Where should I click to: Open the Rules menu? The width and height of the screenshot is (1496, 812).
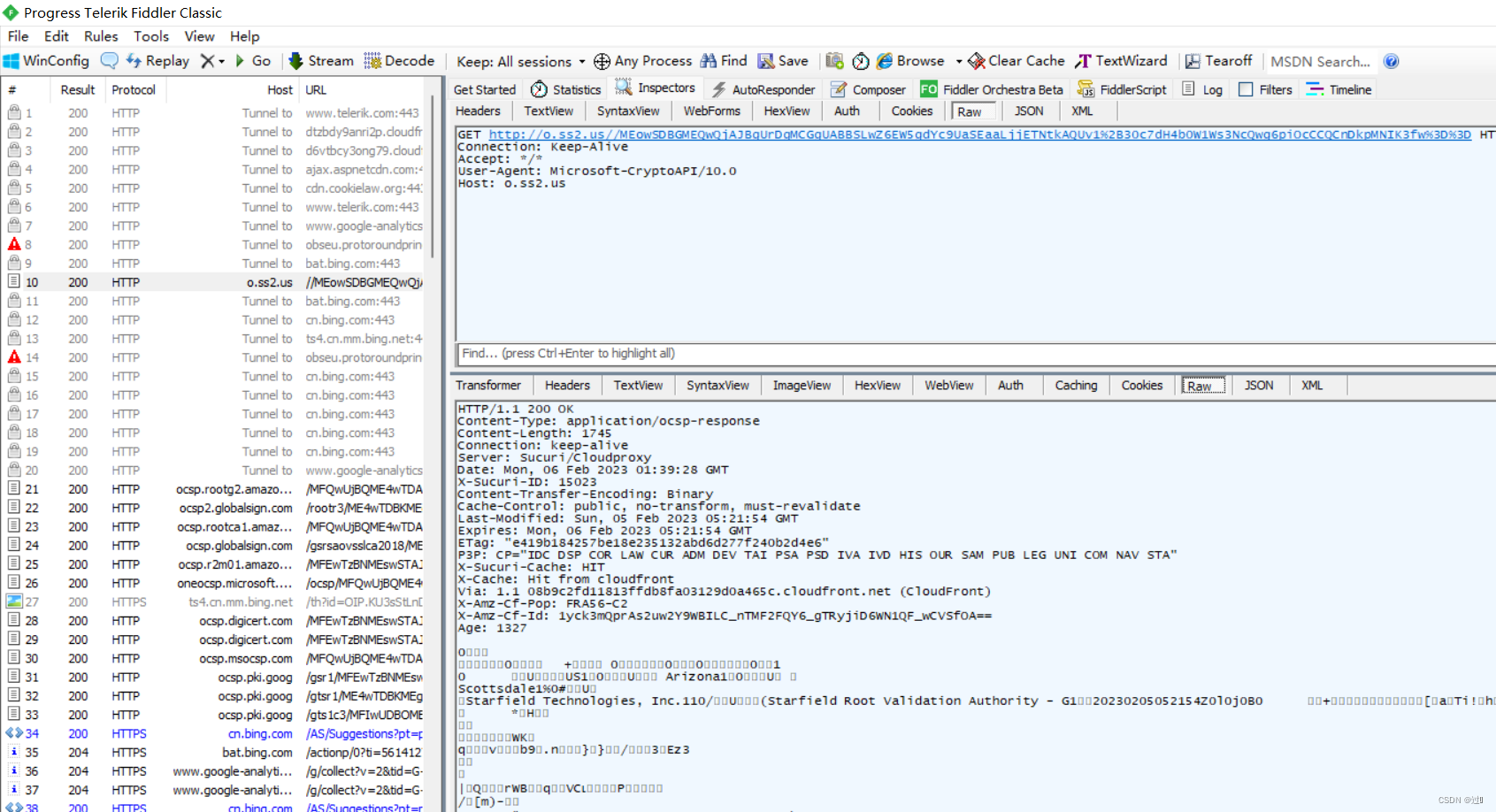(101, 36)
